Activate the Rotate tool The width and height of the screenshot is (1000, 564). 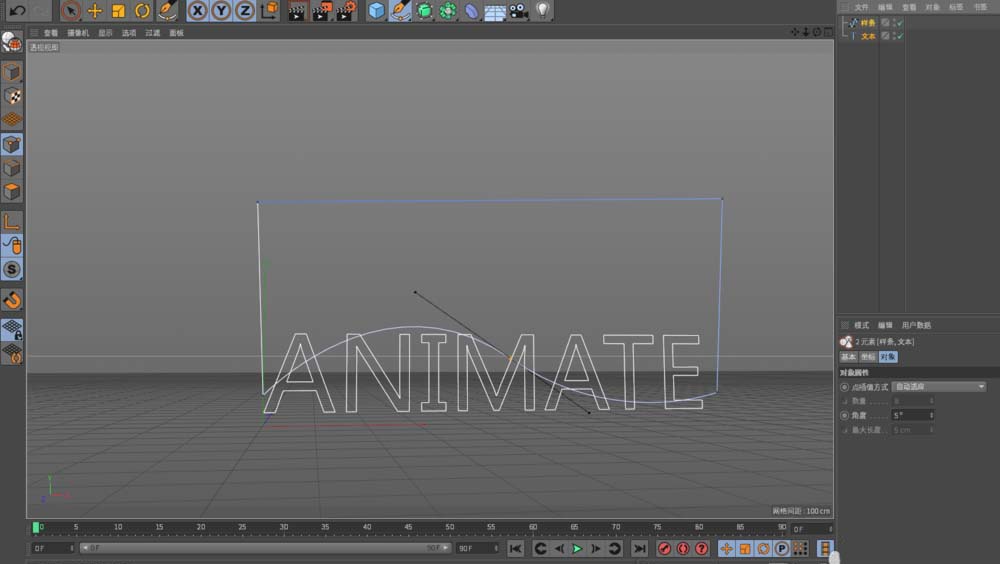(x=143, y=11)
